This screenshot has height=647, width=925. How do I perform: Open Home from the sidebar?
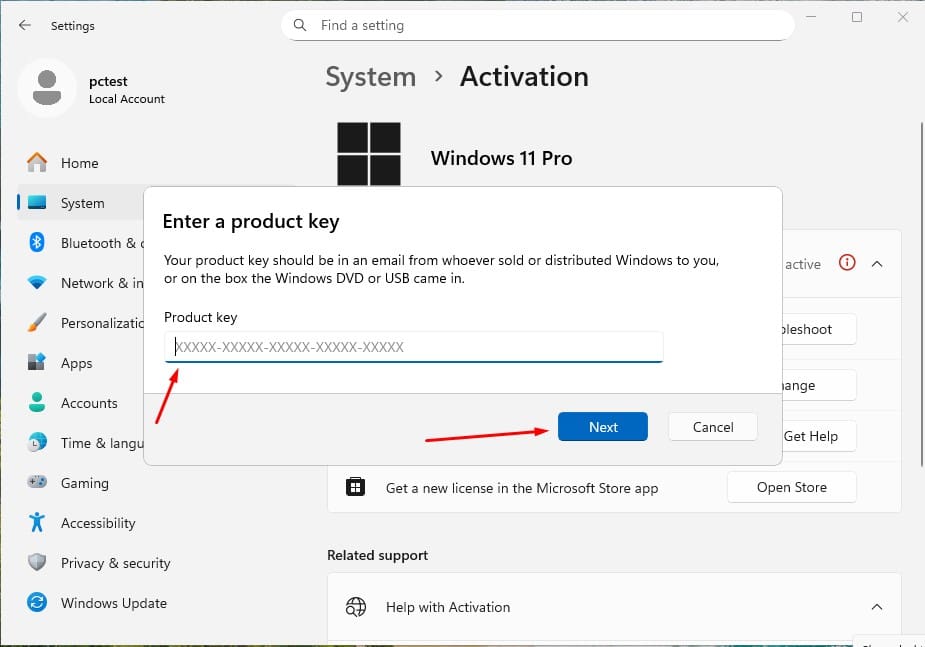[79, 163]
